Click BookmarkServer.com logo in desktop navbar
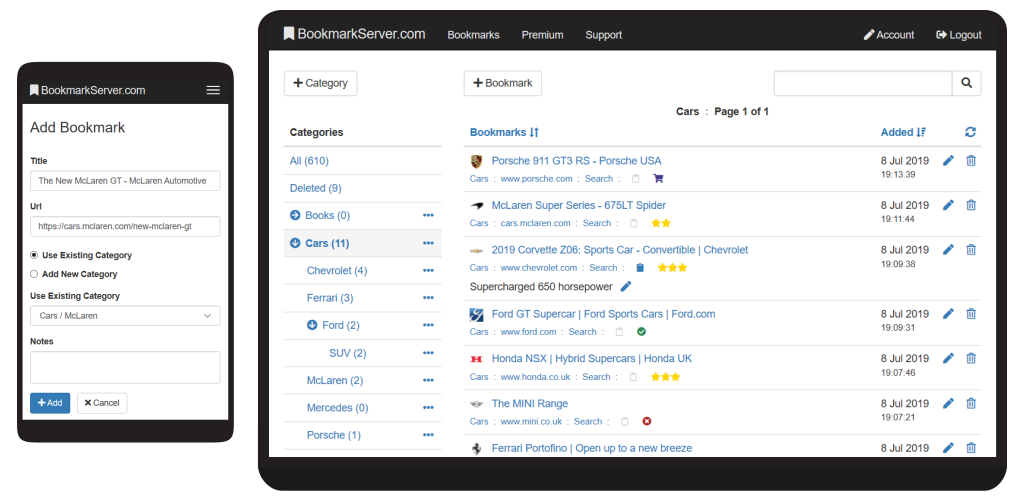Image resolution: width=1024 pixels, height=500 pixels. (355, 34)
